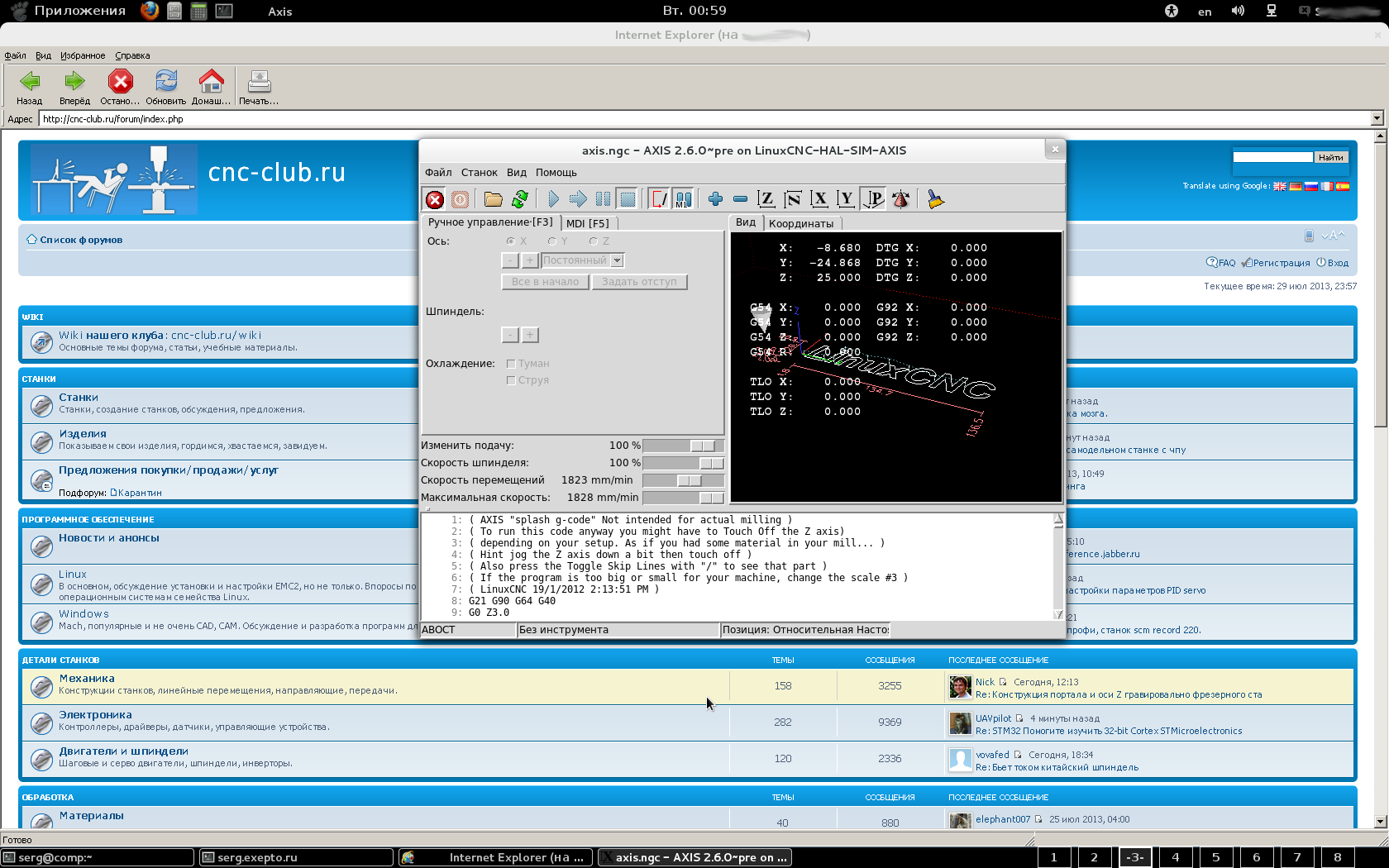Open the calculator from the top panel
Image resolution: width=1389 pixels, height=868 pixels.
(198, 11)
